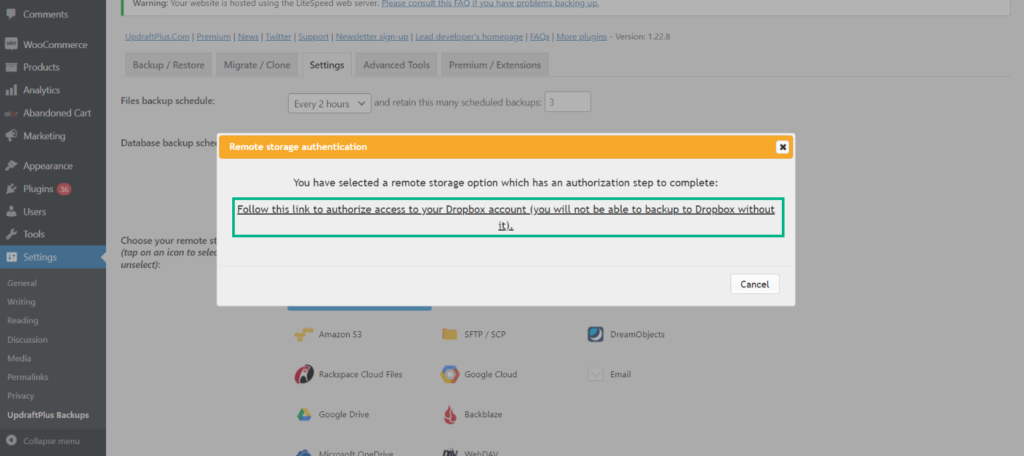The height and width of the screenshot is (456, 1024).
Task: Click the Collapse menu arrow icon
Action: [11, 441]
